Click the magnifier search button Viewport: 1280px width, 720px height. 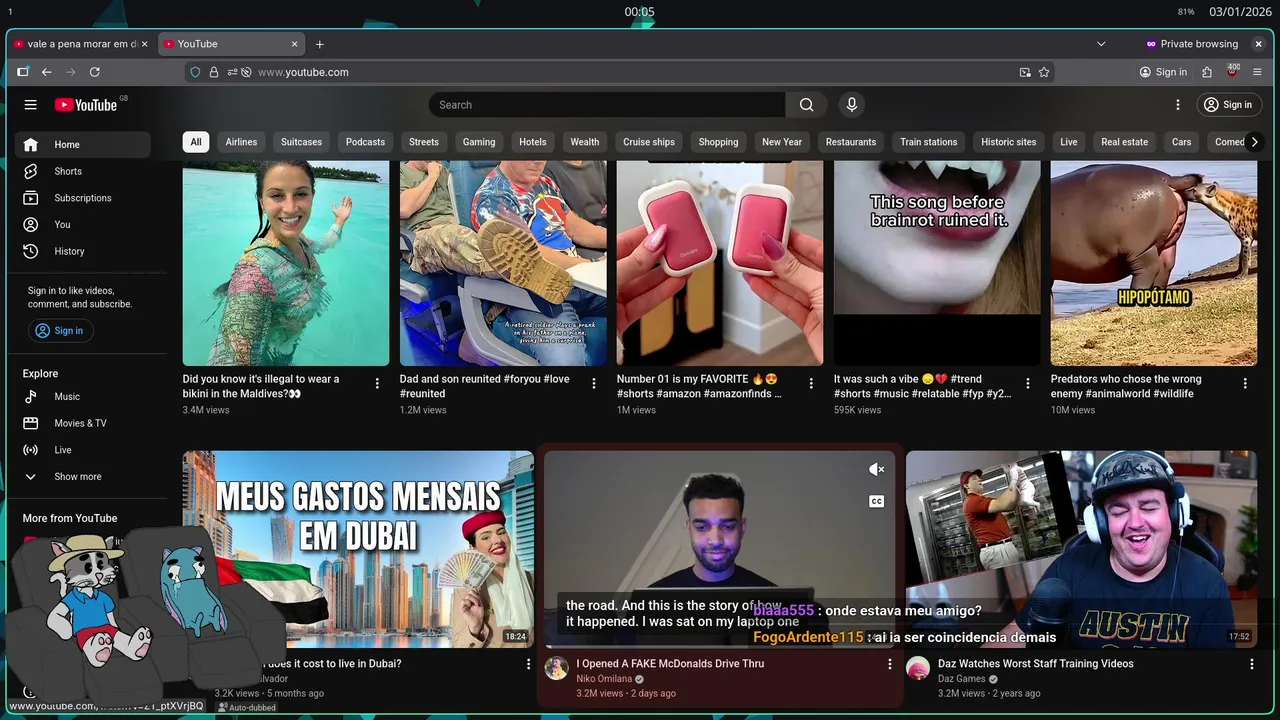(x=807, y=105)
